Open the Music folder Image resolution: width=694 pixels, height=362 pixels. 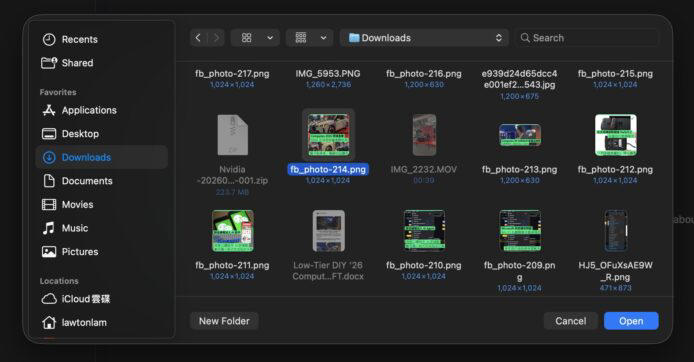click(x=101, y=228)
